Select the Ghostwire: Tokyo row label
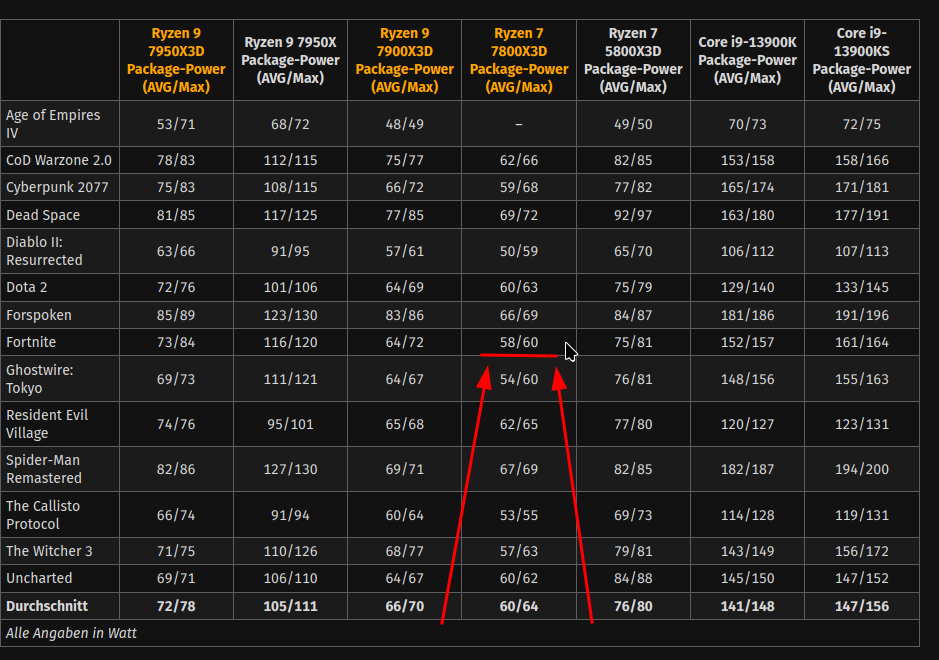Image resolution: width=939 pixels, height=660 pixels. click(x=40, y=379)
